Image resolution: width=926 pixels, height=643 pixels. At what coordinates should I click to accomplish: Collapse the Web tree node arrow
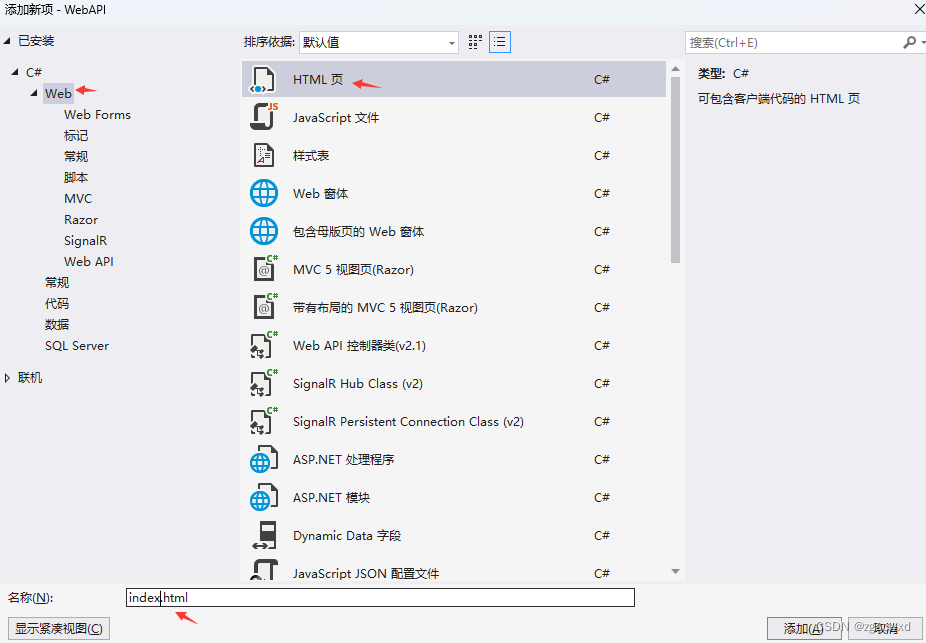pos(34,93)
